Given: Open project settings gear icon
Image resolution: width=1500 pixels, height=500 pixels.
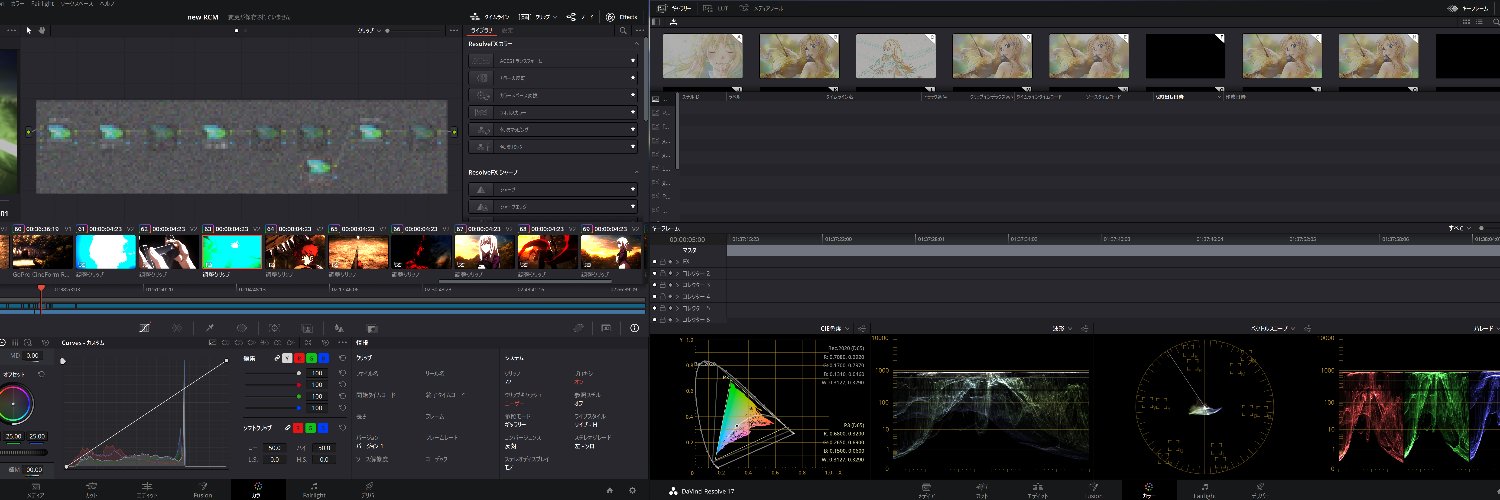Looking at the screenshot, I should pos(632,490).
